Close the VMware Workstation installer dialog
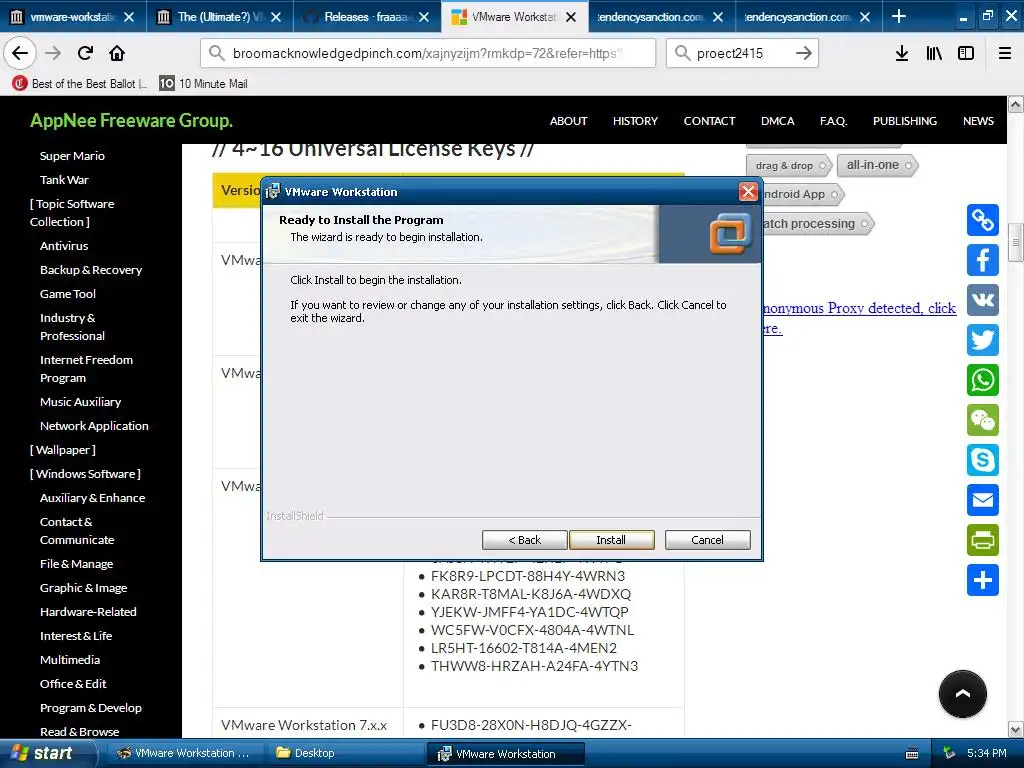 pyautogui.click(x=748, y=191)
